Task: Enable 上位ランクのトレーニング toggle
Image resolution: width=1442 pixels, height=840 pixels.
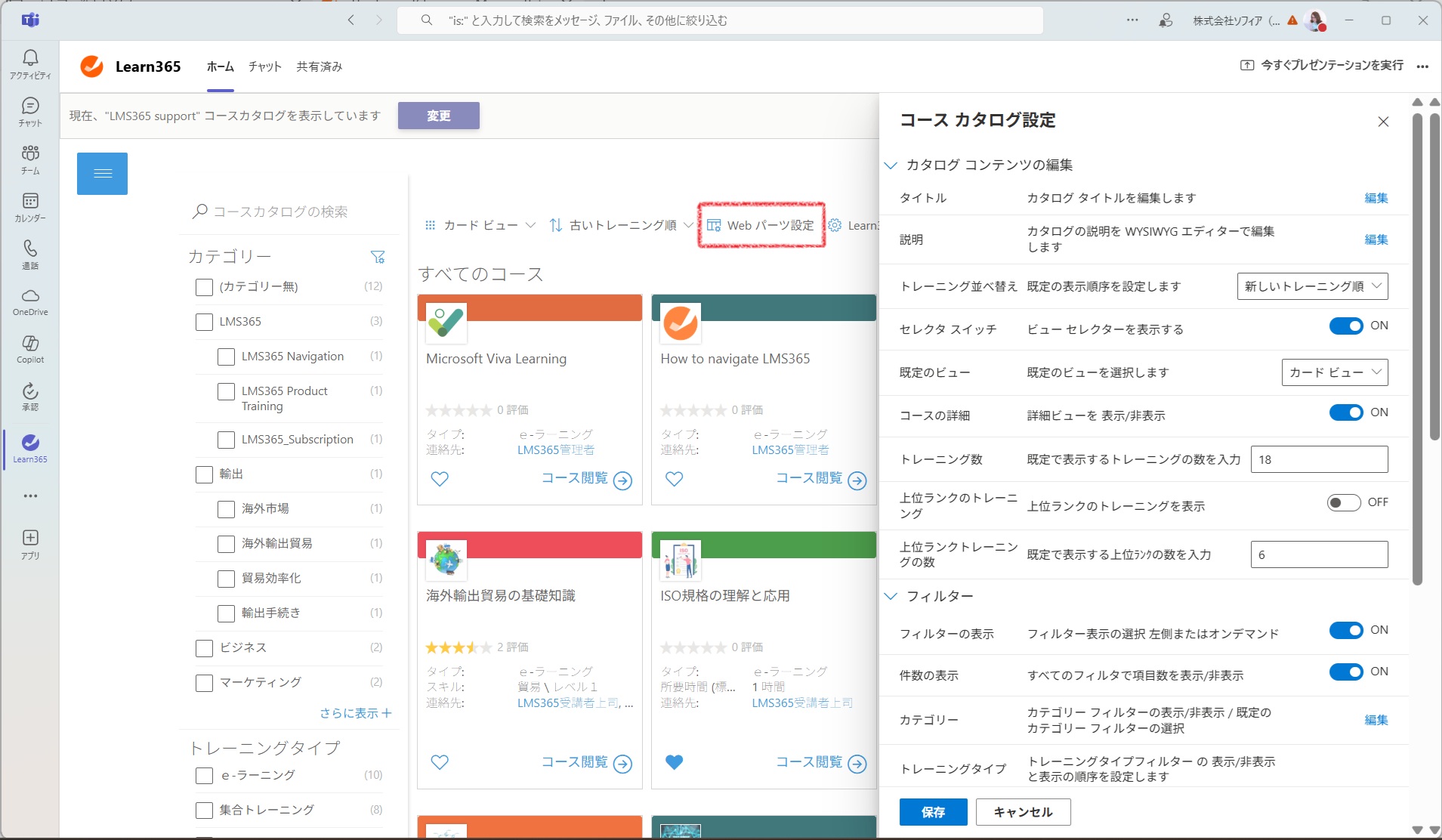Action: [1344, 502]
